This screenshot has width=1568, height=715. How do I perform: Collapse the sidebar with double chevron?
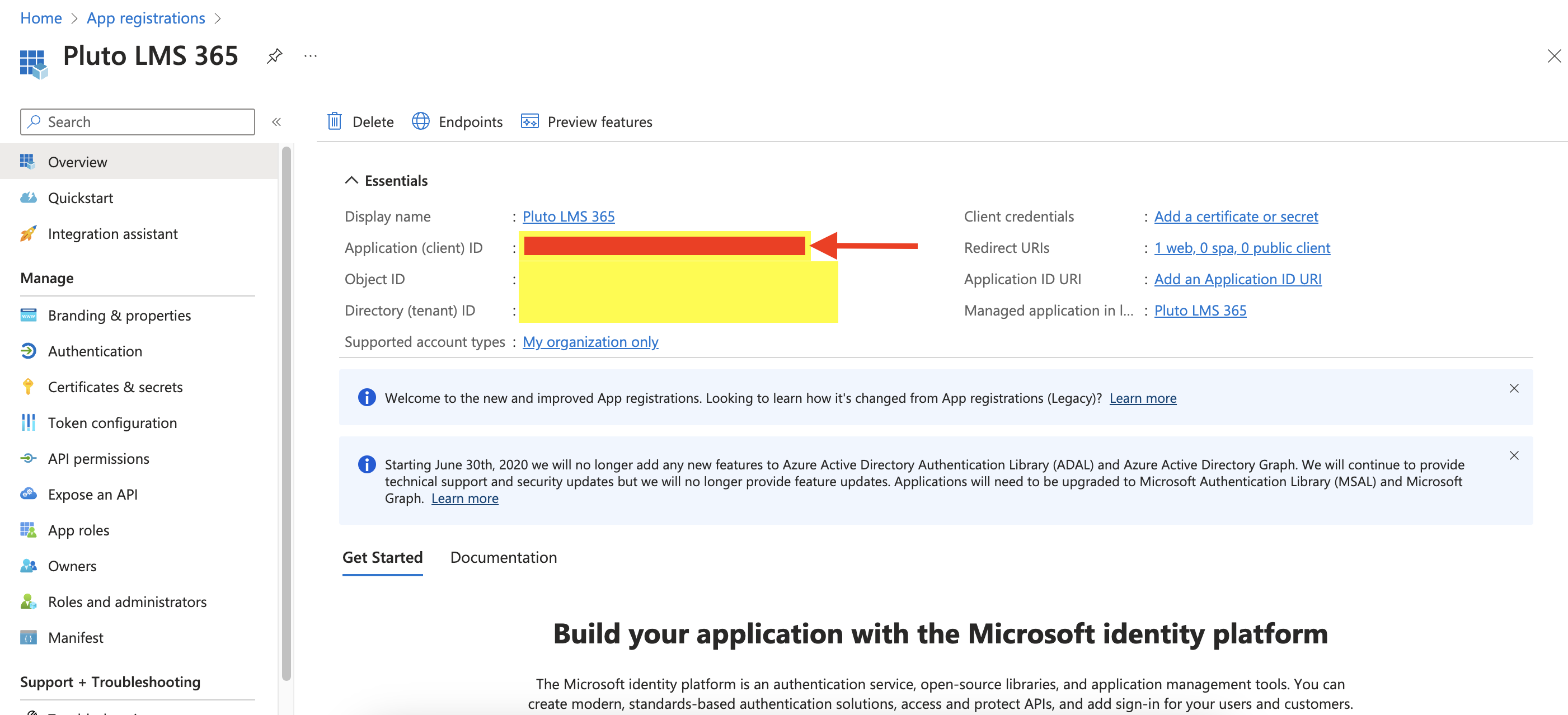pyautogui.click(x=276, y=122)
